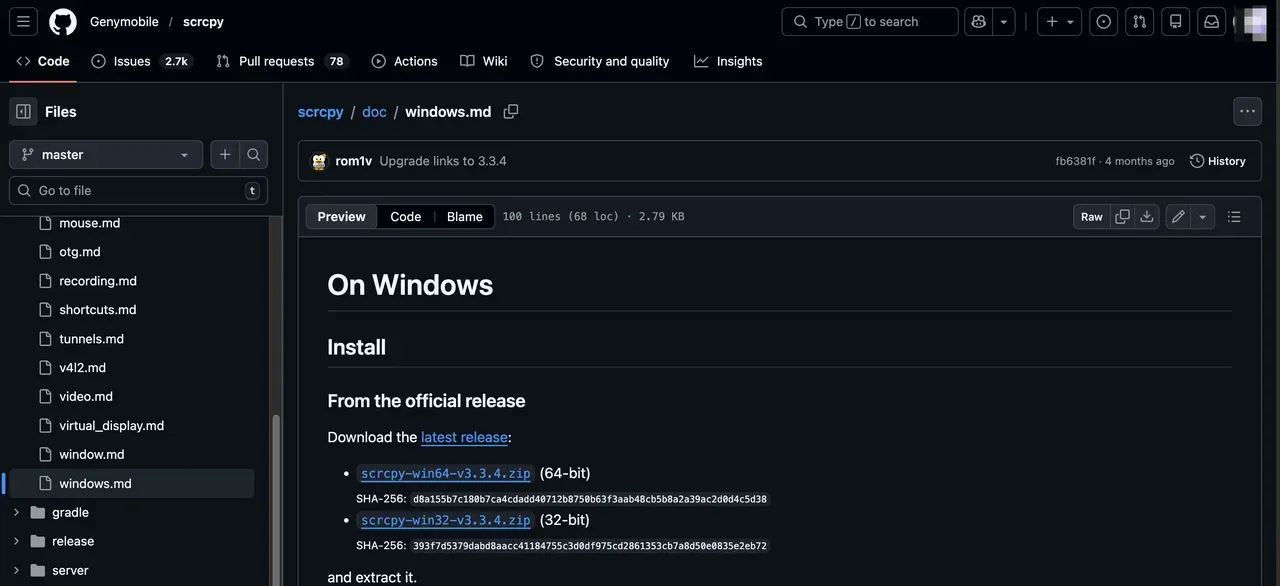The height and width of the screenshot is (586, 1280).
Task: Open rom1v author profile link
Action: 354,161
